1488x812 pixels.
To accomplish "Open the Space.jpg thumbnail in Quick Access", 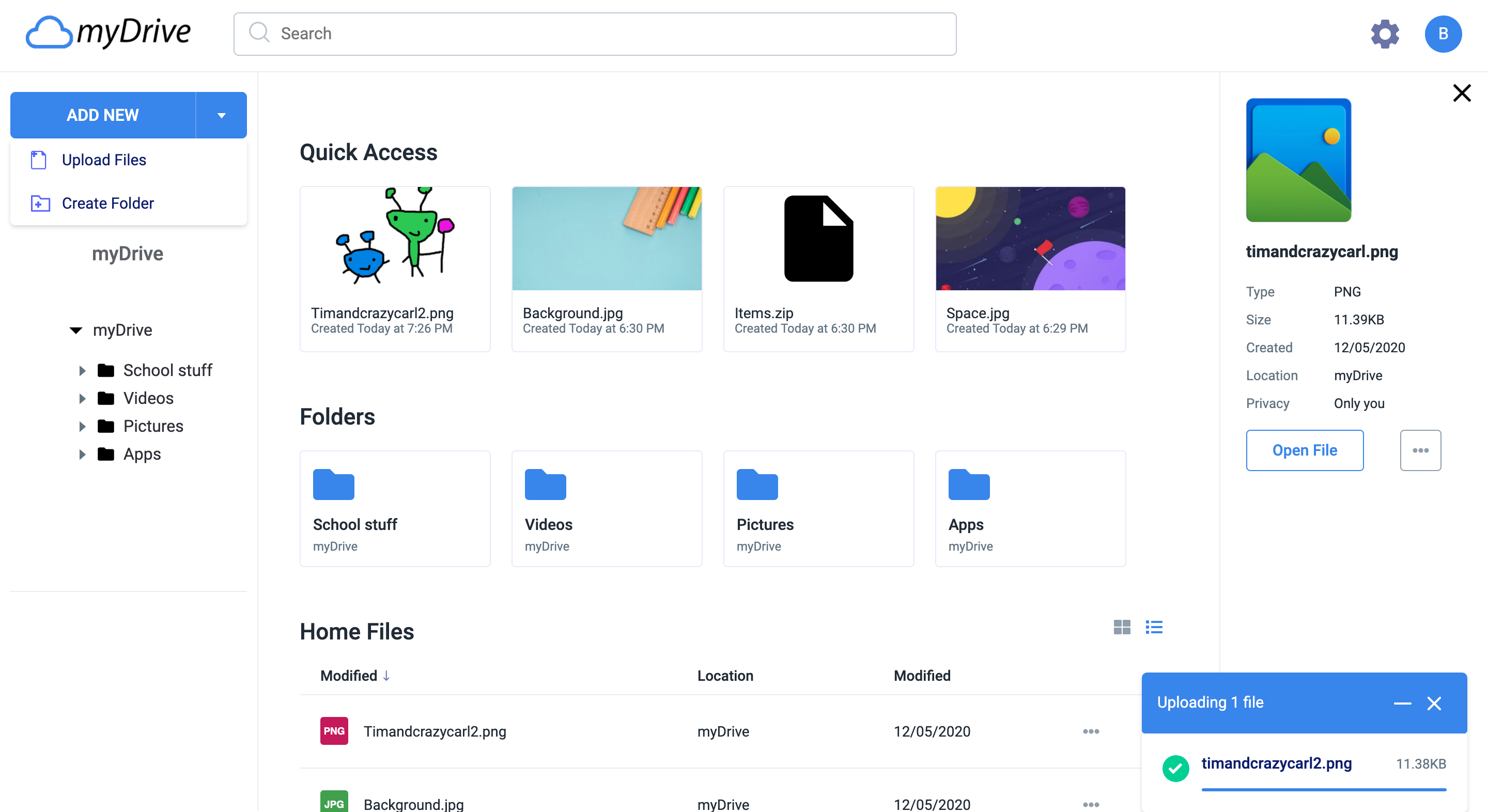I will (1030, 238).
